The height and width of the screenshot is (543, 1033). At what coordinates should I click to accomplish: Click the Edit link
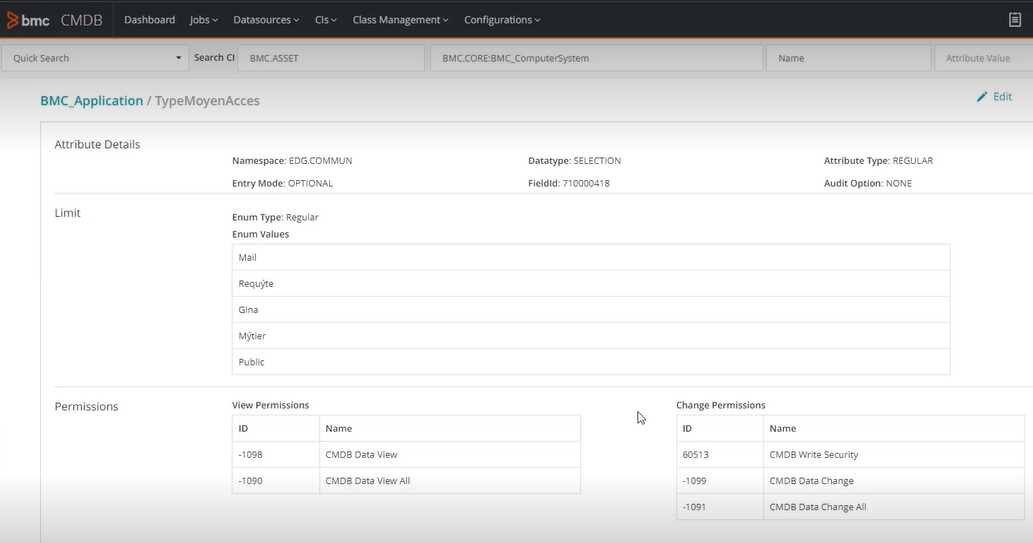pos(1002,97)
